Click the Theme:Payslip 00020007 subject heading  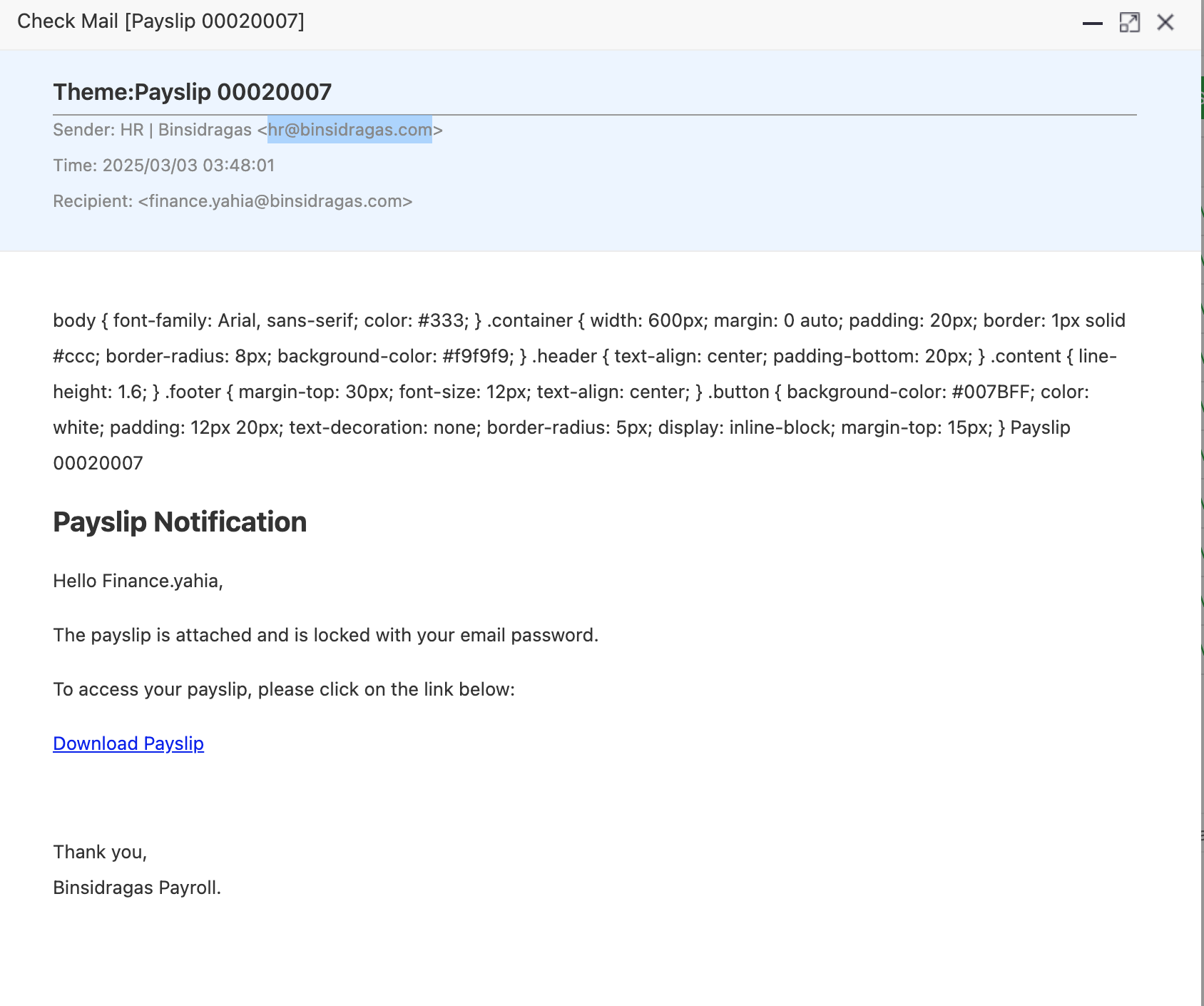coord(192,92)
